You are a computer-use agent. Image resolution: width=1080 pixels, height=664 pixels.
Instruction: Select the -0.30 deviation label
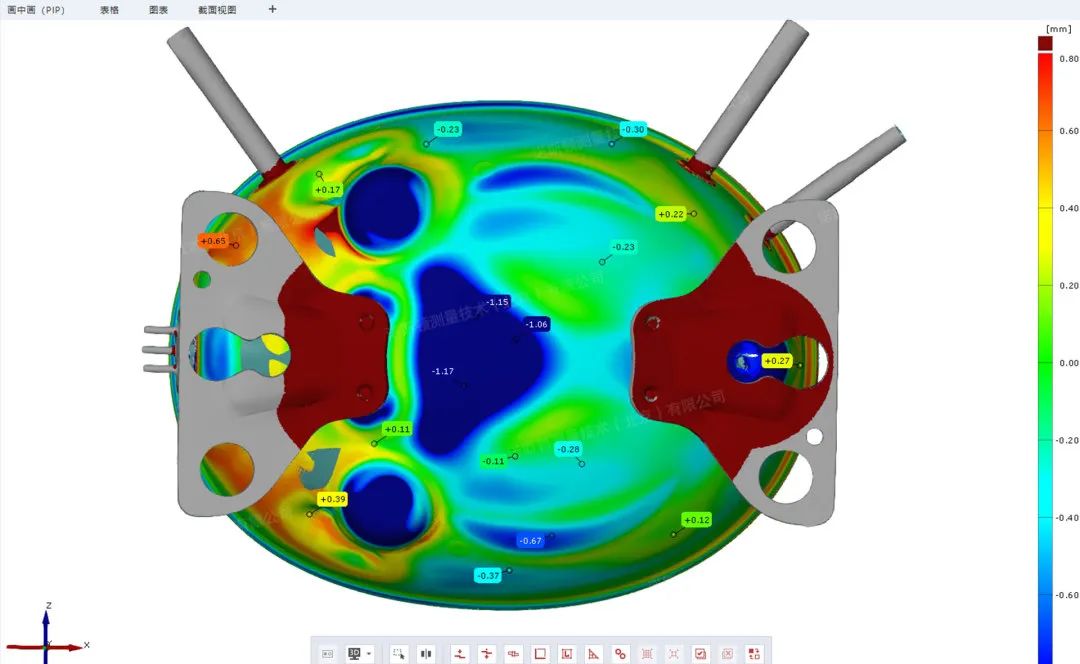[x=632, y=129]
